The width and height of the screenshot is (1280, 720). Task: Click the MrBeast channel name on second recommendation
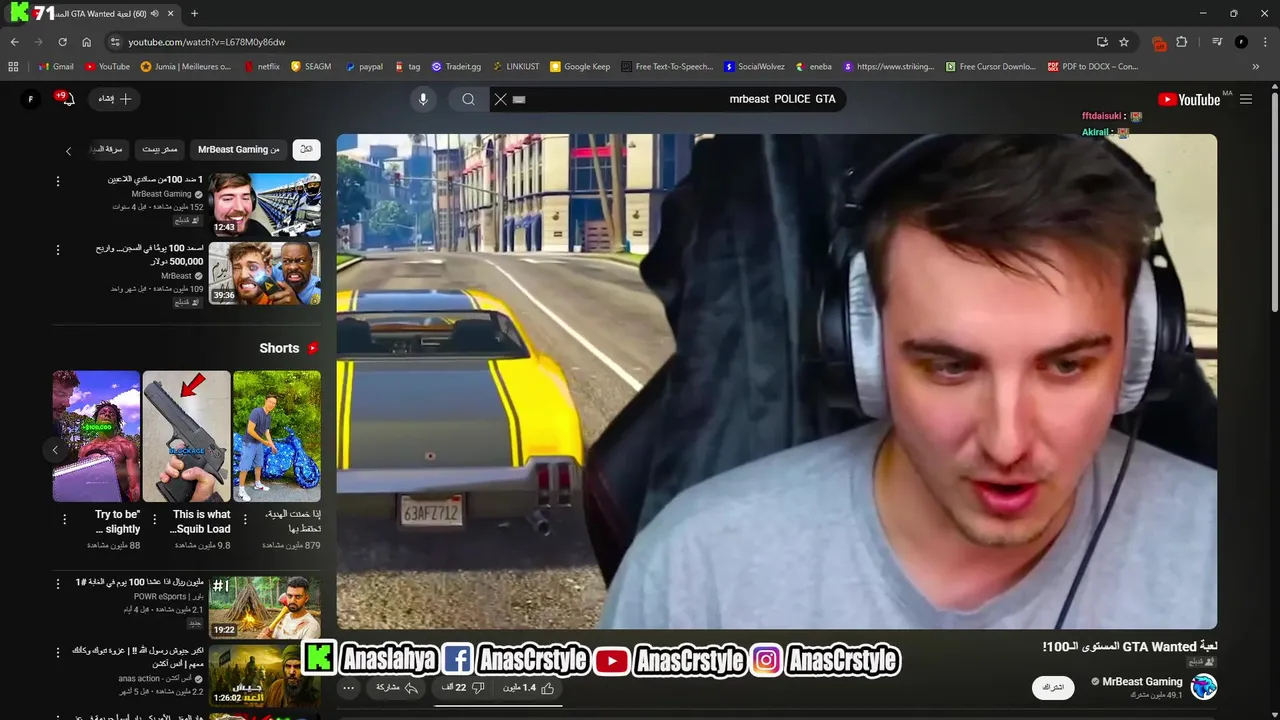(176, 276)
